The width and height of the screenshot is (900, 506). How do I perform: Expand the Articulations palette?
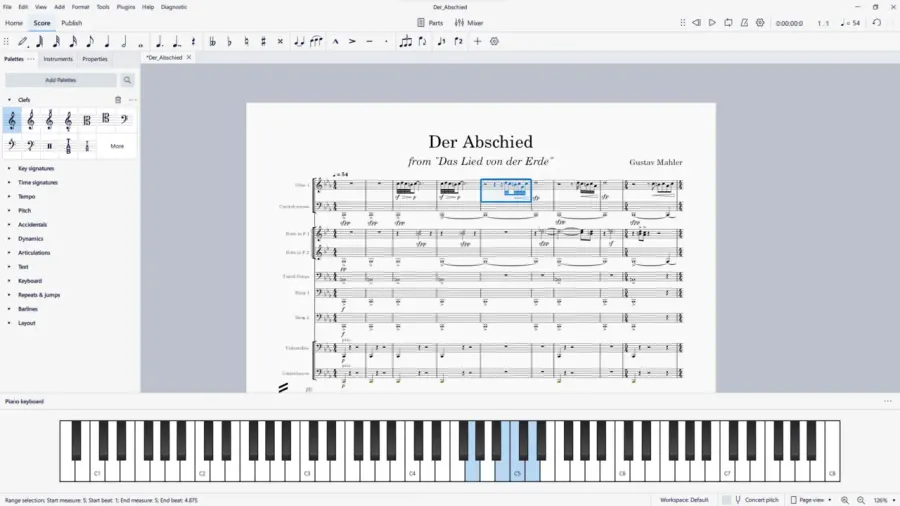coord(9,253)
